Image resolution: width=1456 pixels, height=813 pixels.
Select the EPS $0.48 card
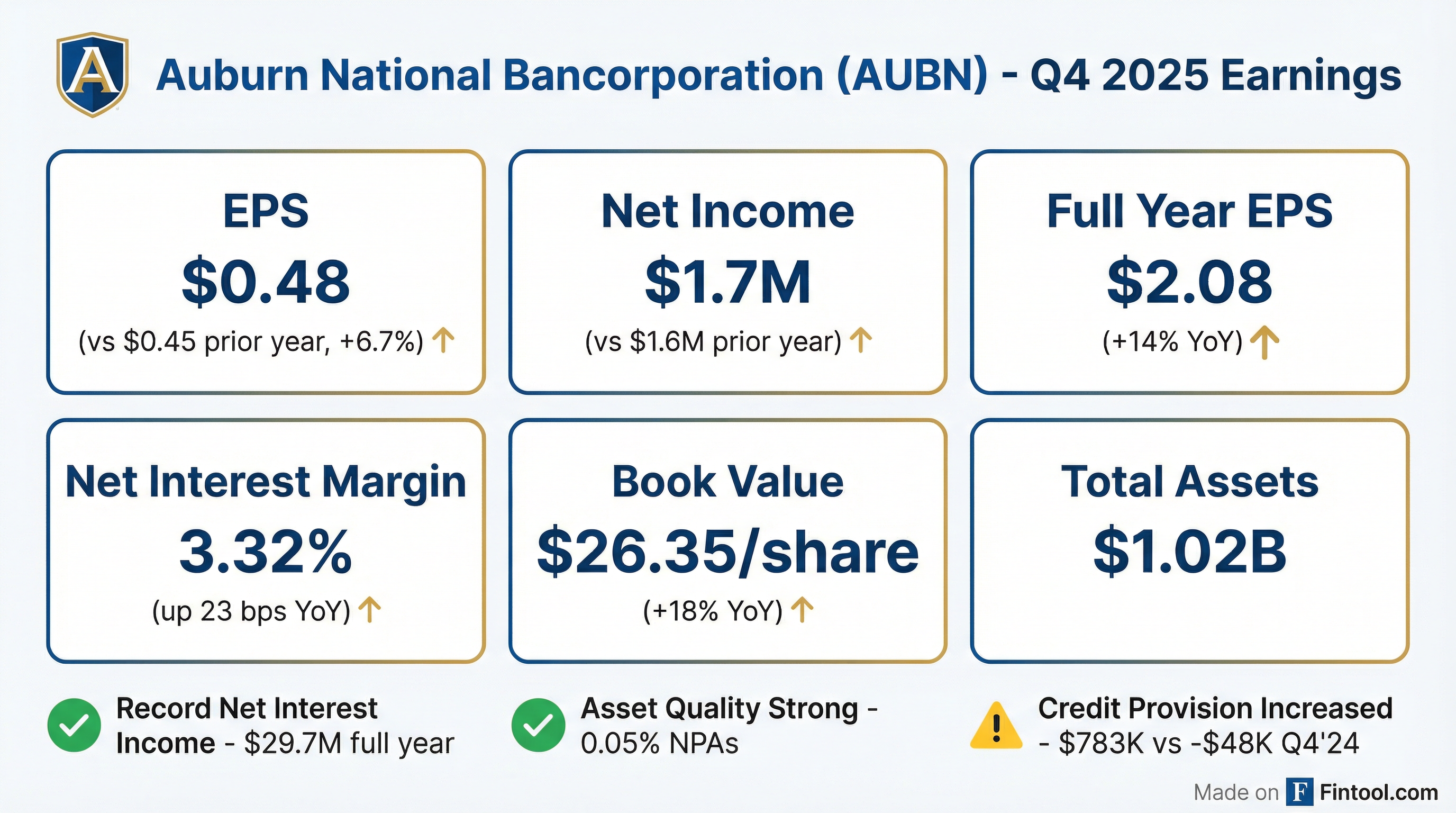266,272
